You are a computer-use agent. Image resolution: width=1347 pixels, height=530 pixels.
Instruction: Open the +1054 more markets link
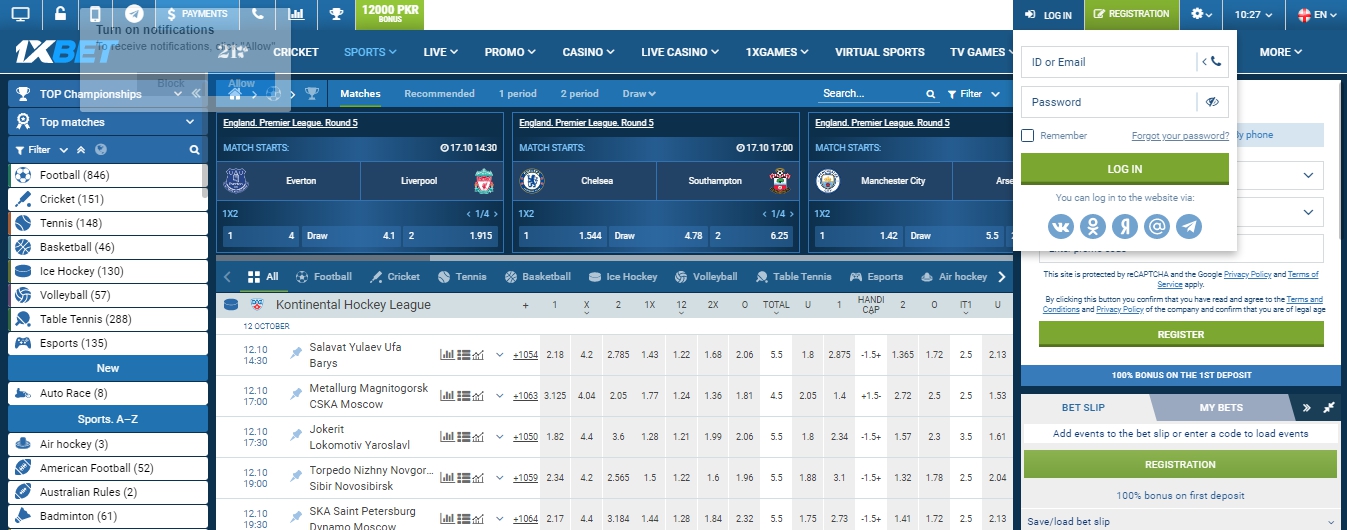coord(525,355)
